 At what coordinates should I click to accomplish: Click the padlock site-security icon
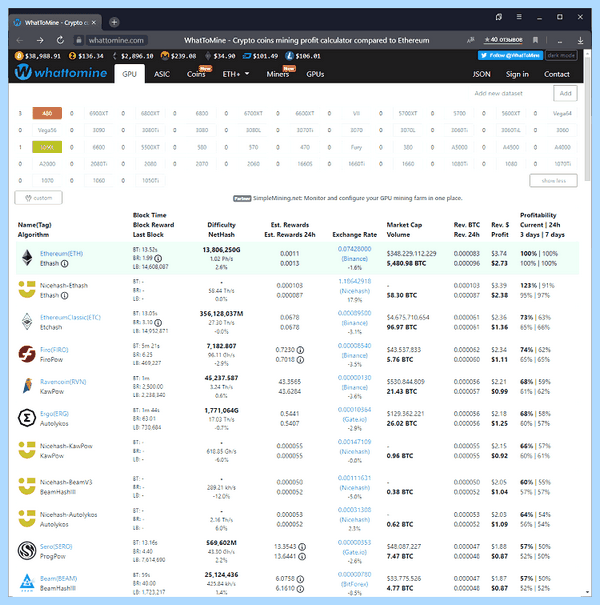79,40
